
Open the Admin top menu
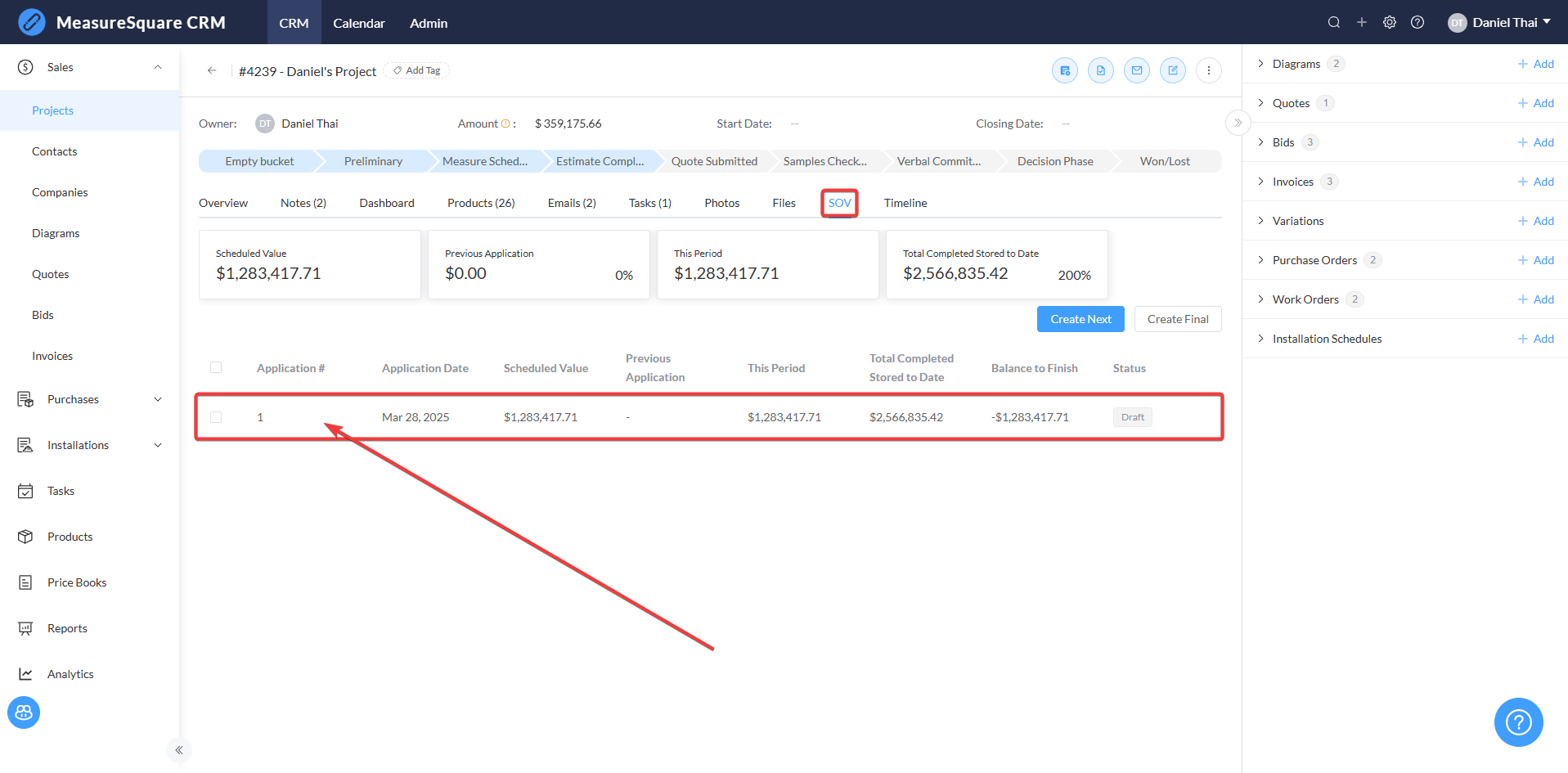(429, 23)
